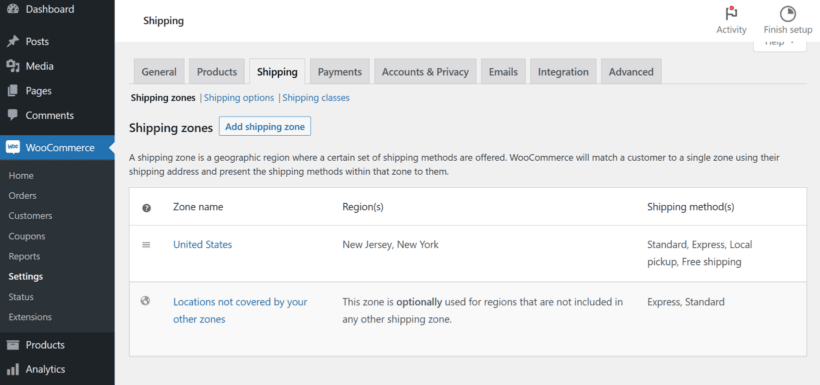Viewport: 820px width, 385px height.
Task: Go to WooCommerce Home submenu
Action: [21, 176]
